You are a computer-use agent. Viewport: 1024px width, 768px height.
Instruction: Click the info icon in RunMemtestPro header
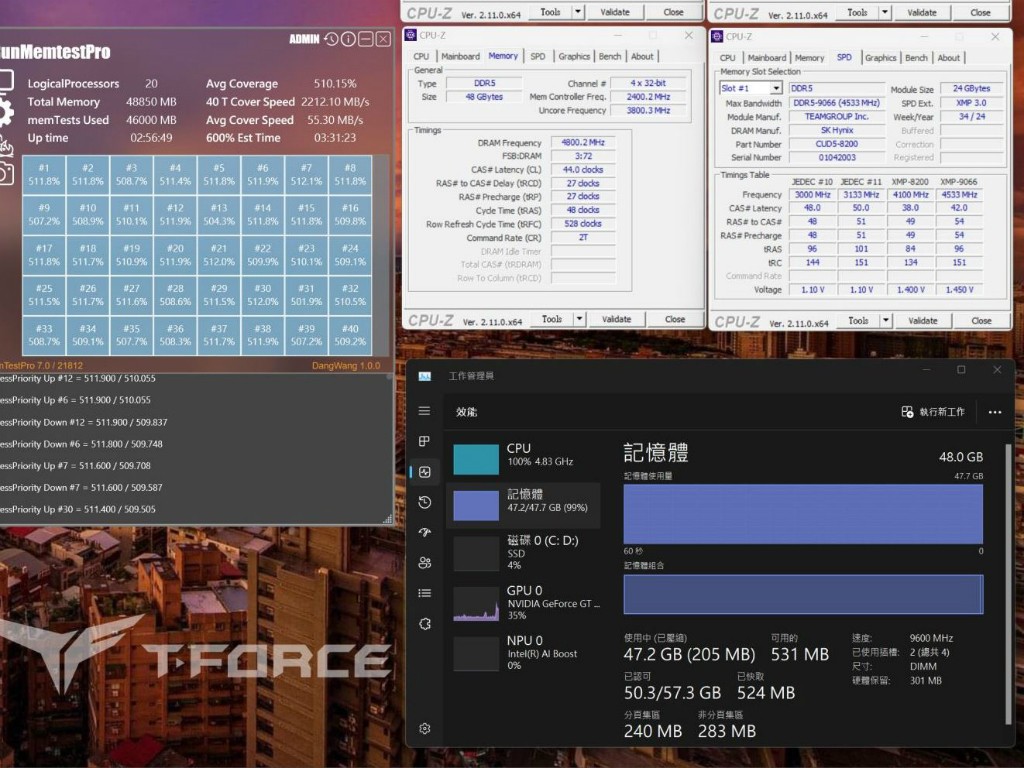coord(348,39)
